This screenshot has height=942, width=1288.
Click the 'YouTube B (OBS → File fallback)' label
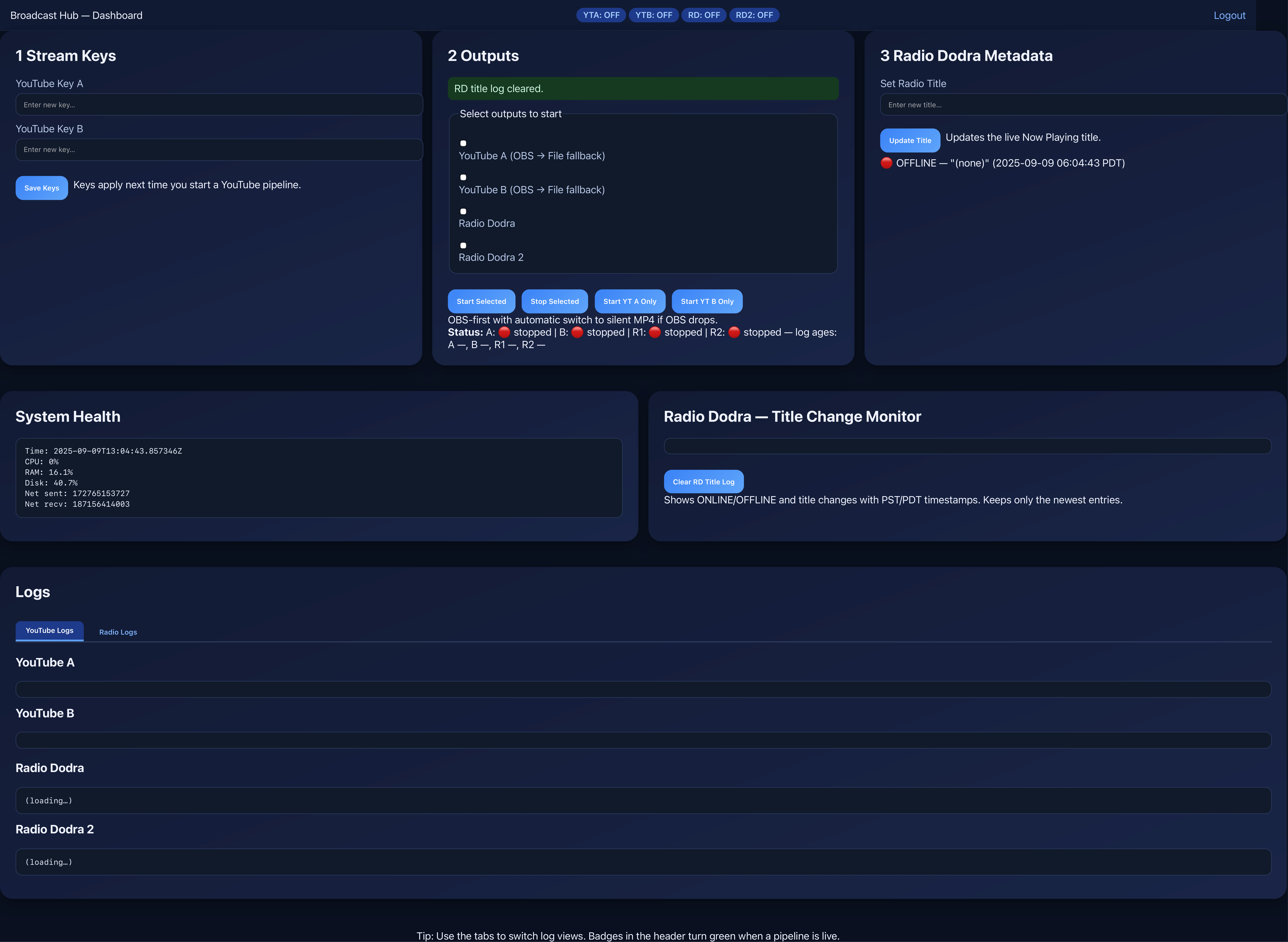[532, 190]
